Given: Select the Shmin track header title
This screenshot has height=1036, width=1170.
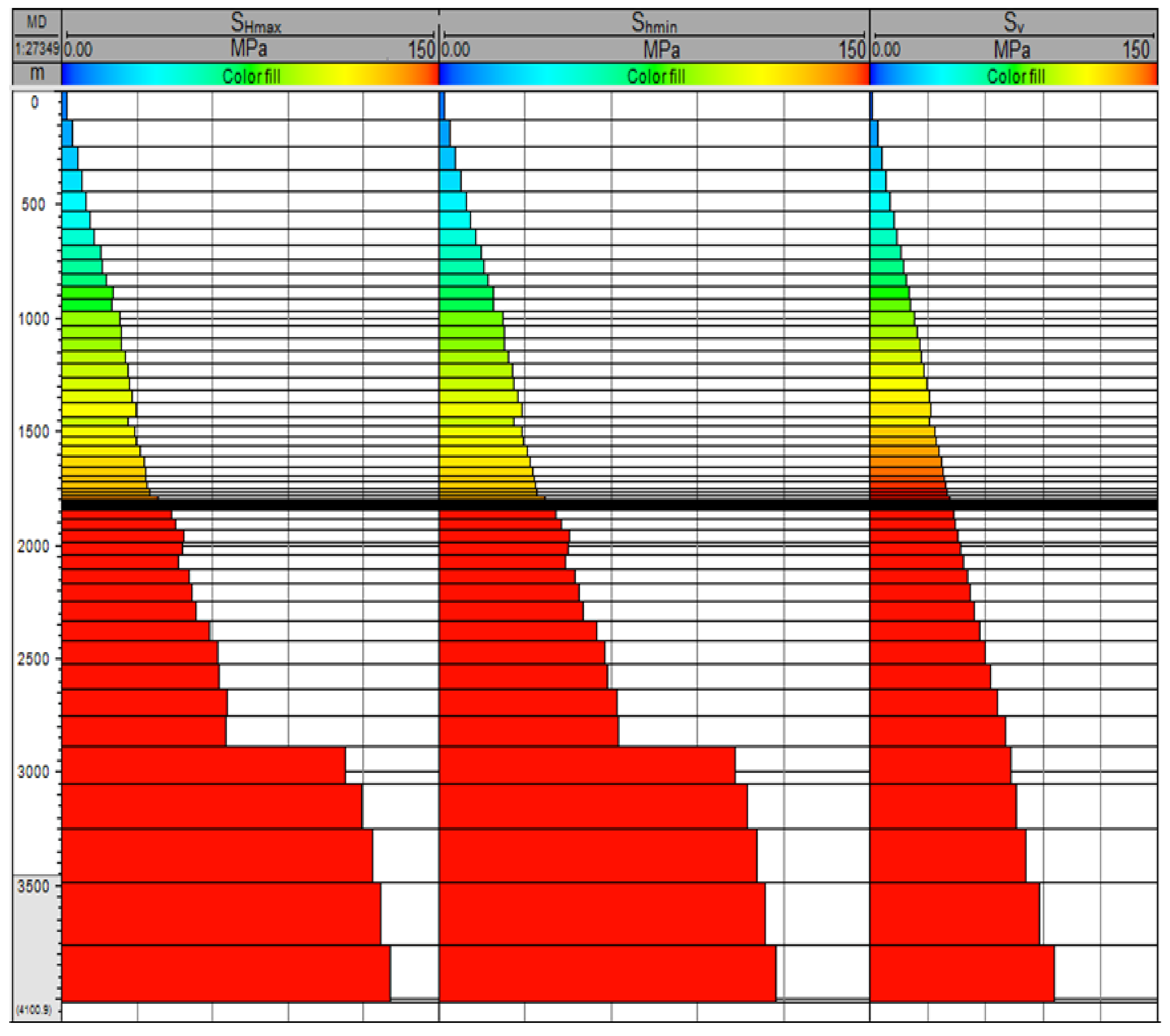Looking at the screenshot, I should (x=654, y=22).
